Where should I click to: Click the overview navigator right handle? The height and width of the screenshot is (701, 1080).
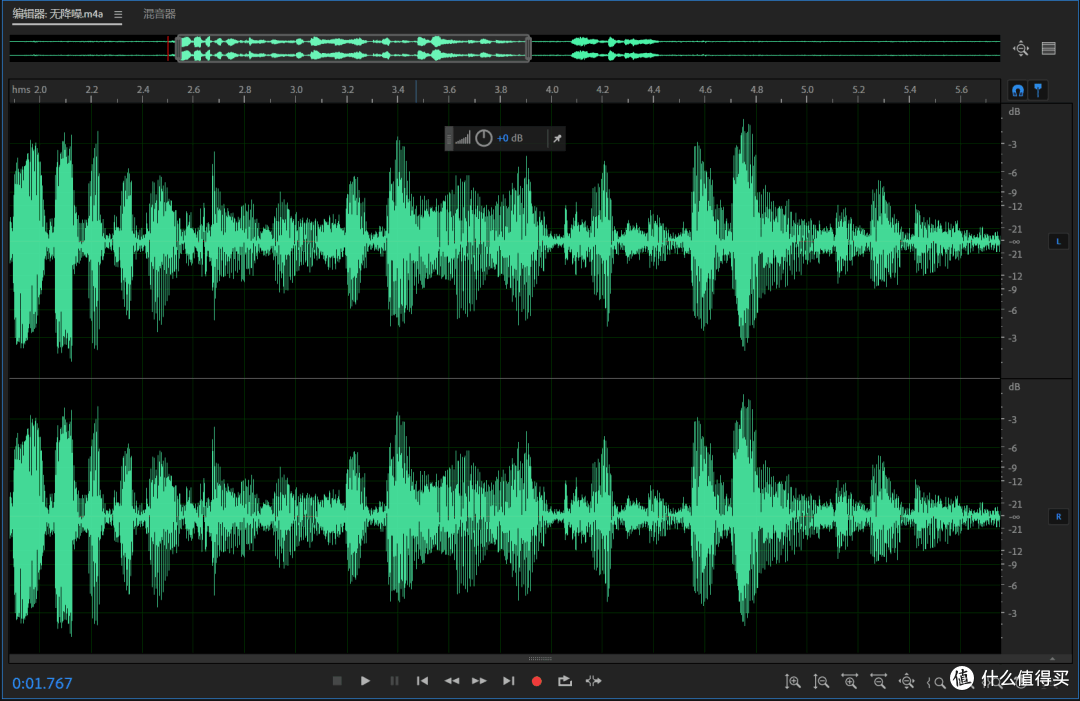point(528,48)
